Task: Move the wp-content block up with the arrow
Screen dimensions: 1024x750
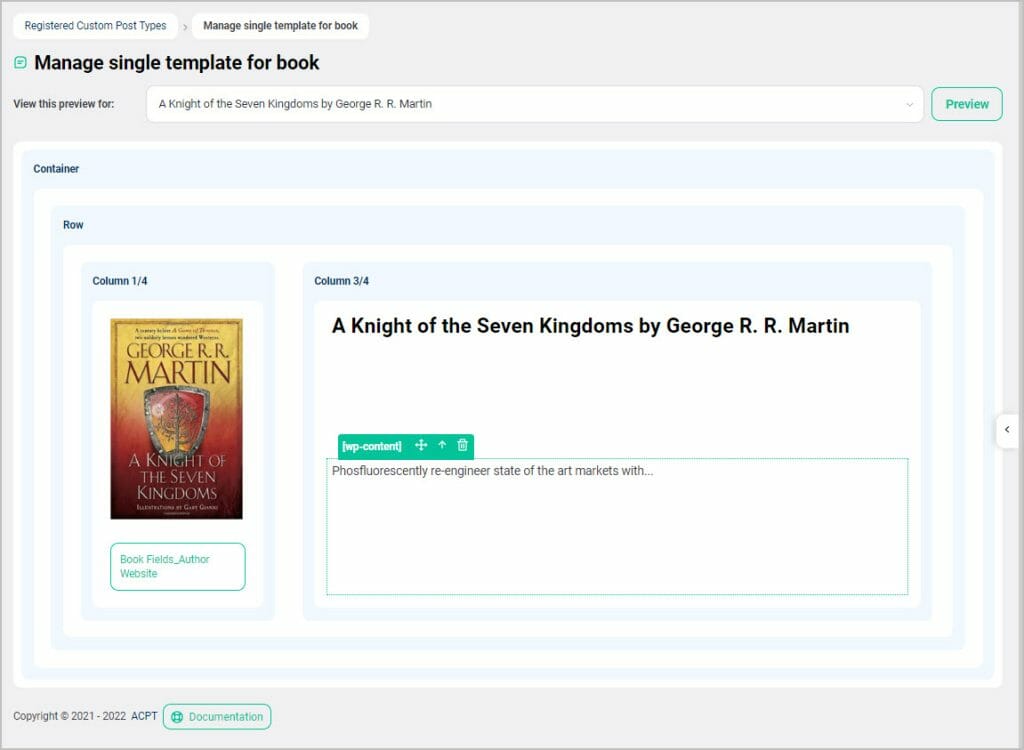Action: (442, 446)
